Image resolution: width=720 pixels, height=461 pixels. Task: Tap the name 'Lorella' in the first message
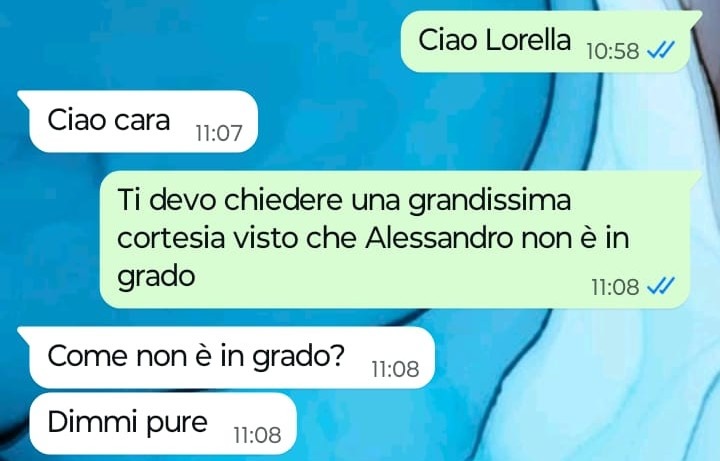528,39
